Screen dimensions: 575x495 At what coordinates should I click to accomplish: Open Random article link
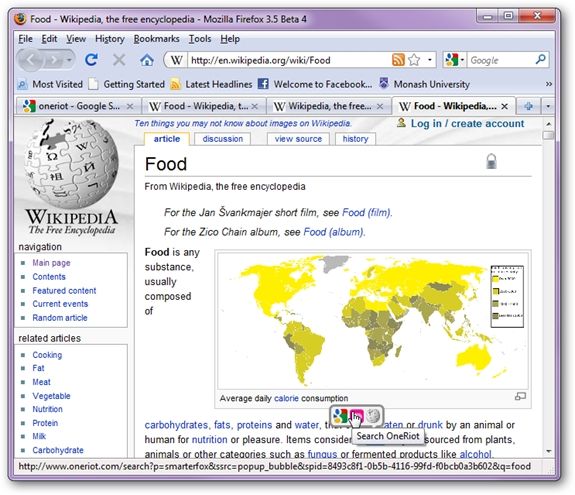[60, 318]
